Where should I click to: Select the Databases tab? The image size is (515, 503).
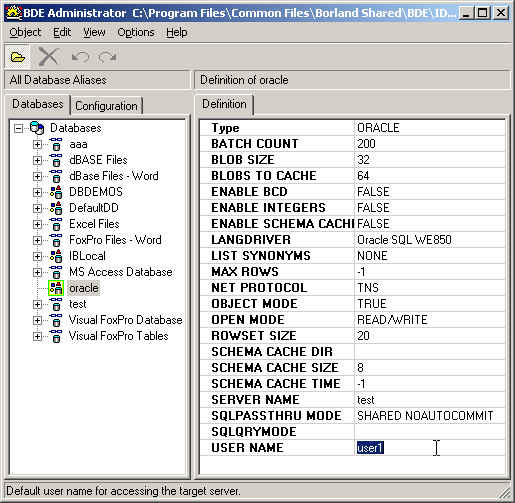point(38,104)
